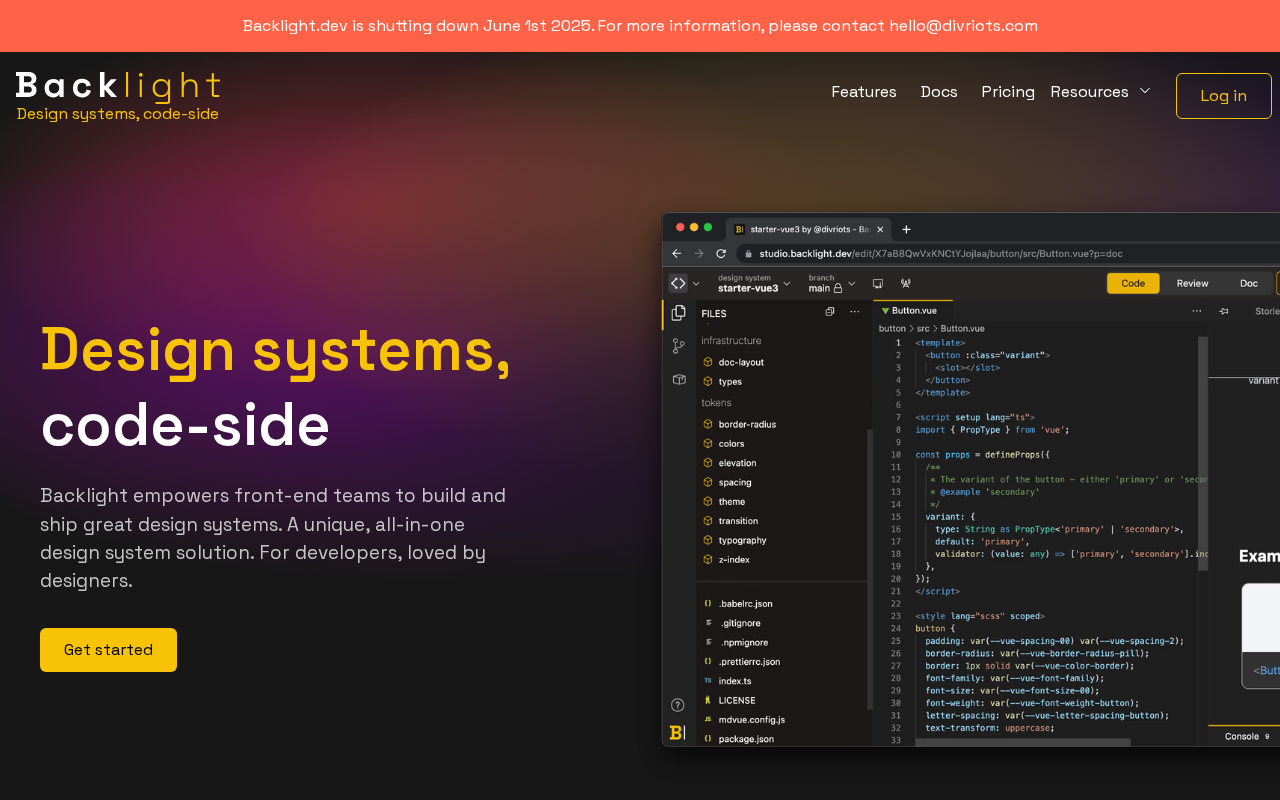The height and width of the screenshot is (800, 1280).
Task: Click the collapse all icon in Files panel
Action: tap(829, 312)
